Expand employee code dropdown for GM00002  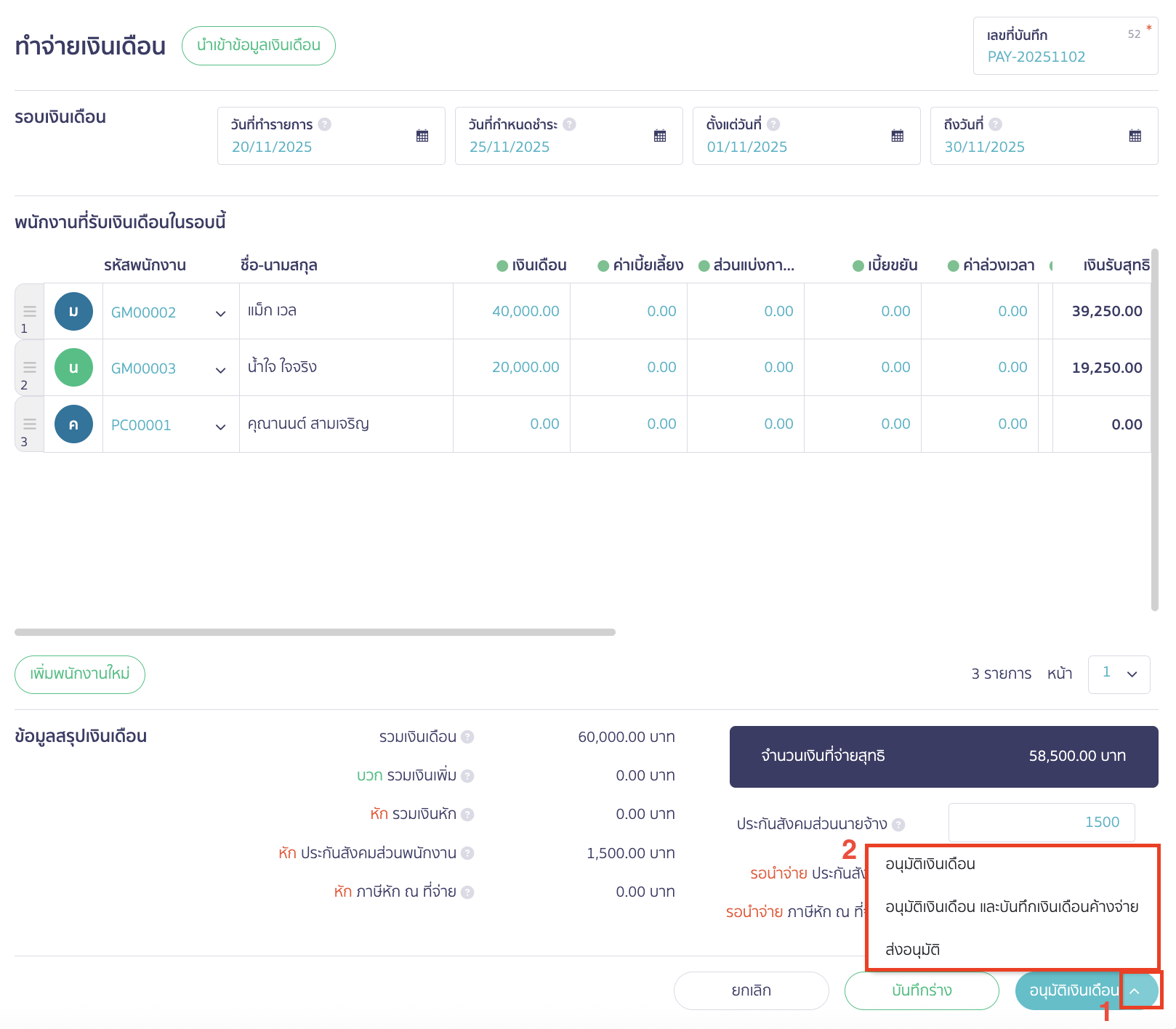[x=220, y=313]
